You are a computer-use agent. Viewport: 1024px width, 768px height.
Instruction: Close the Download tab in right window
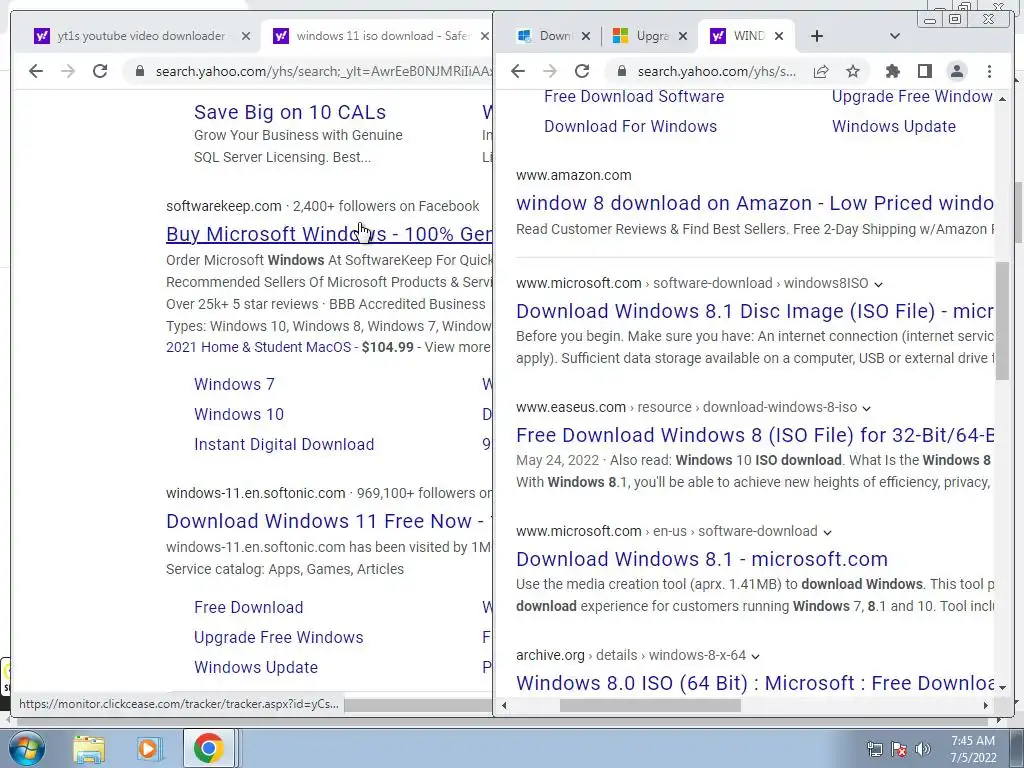click(586, 37)
